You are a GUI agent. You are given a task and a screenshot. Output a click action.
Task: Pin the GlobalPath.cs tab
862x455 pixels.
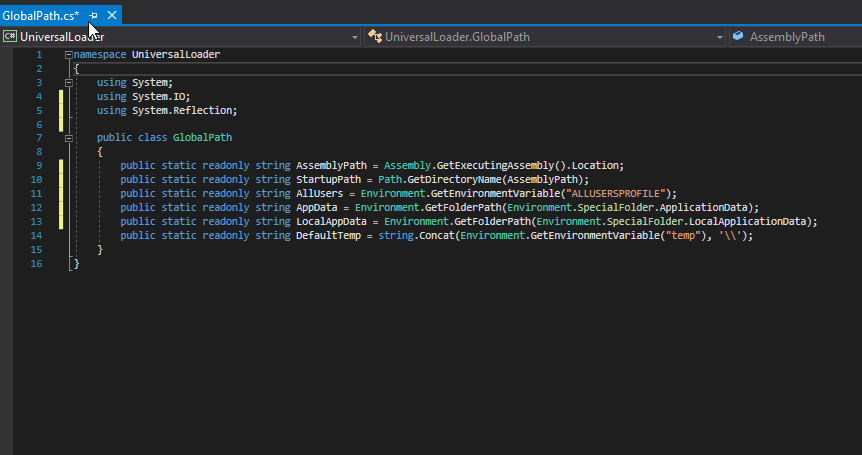pyautogui.click(x=93, y=15)
